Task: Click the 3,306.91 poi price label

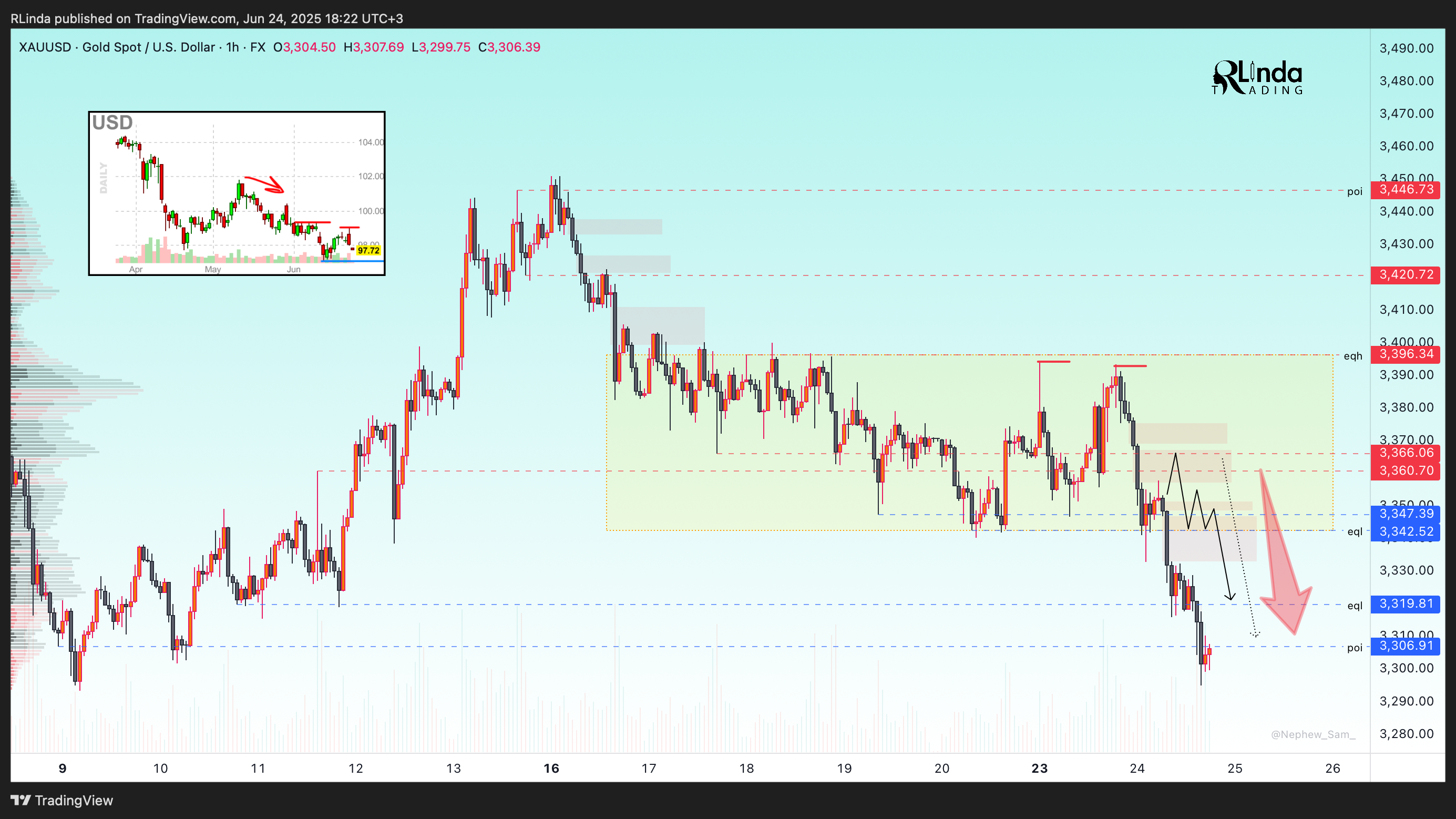Action: click(1406, 646)
